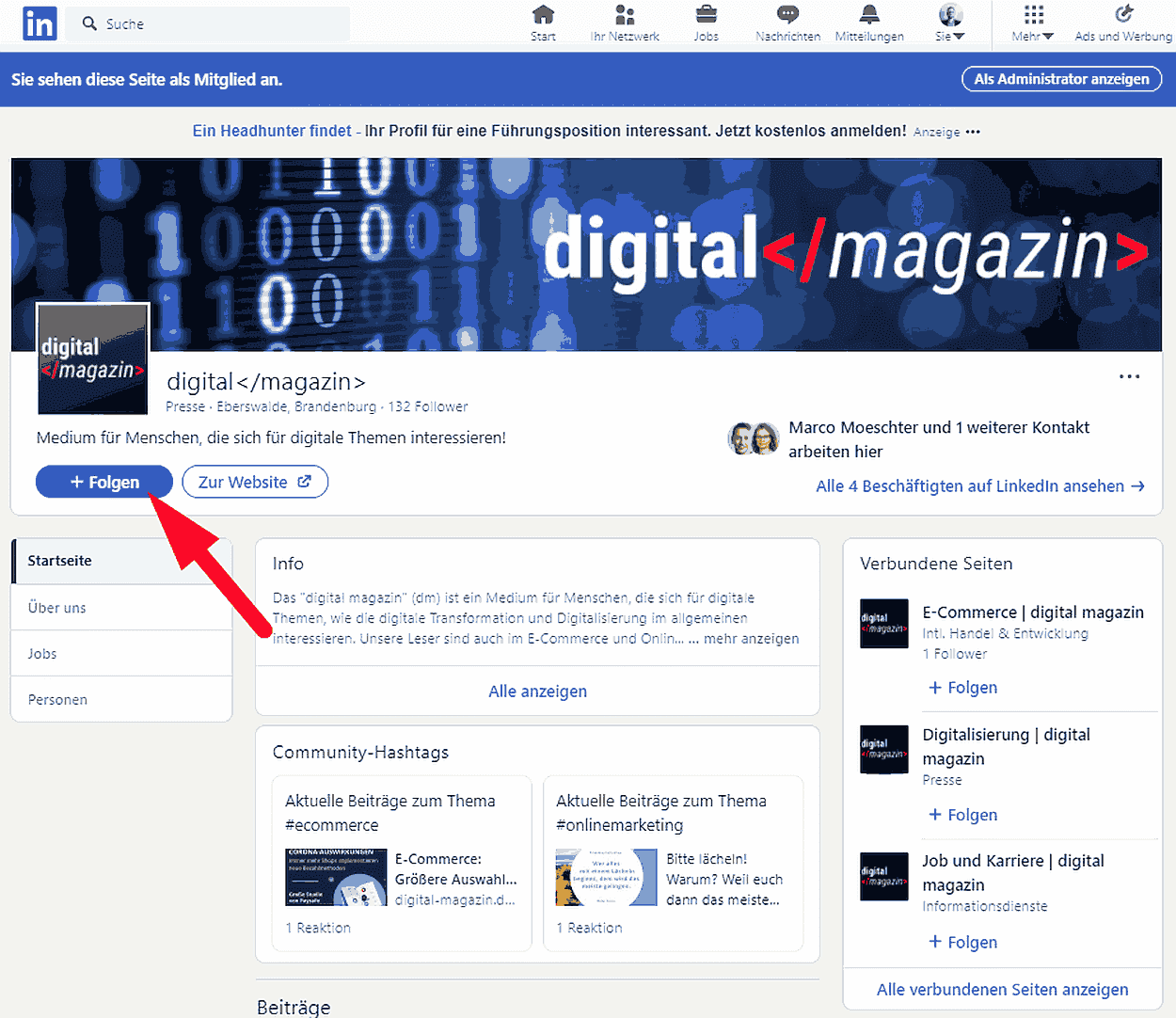Click Als Administrator anzeigen
The width and height of the screenshot is (1176, 1018).
(1061, 79)
